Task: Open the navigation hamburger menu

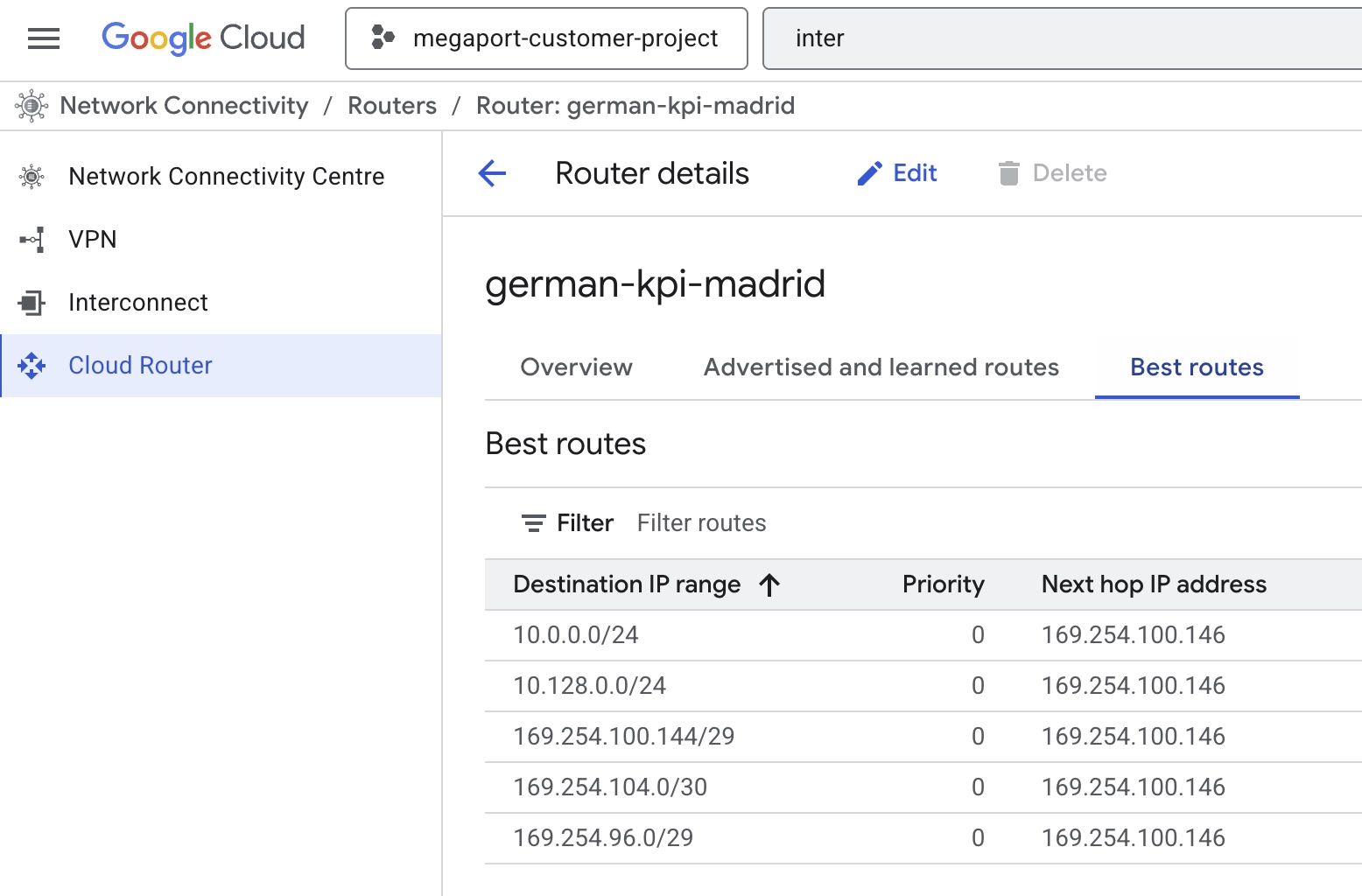Action: point(43,38)
